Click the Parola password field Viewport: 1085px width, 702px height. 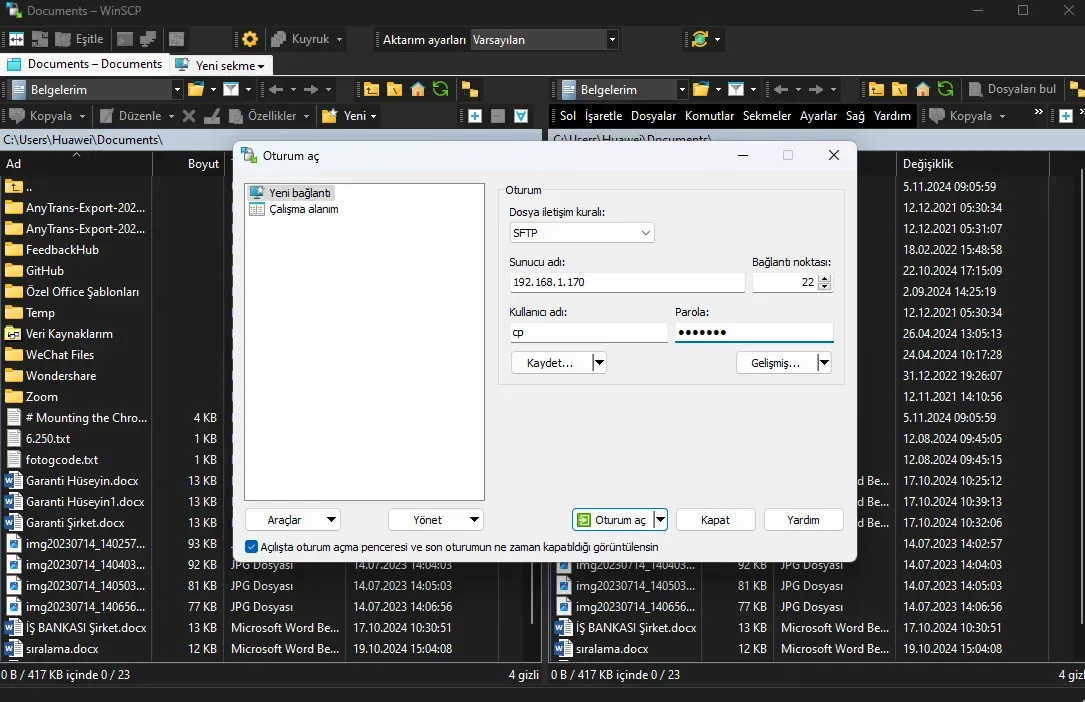click(x=754, y=333)
